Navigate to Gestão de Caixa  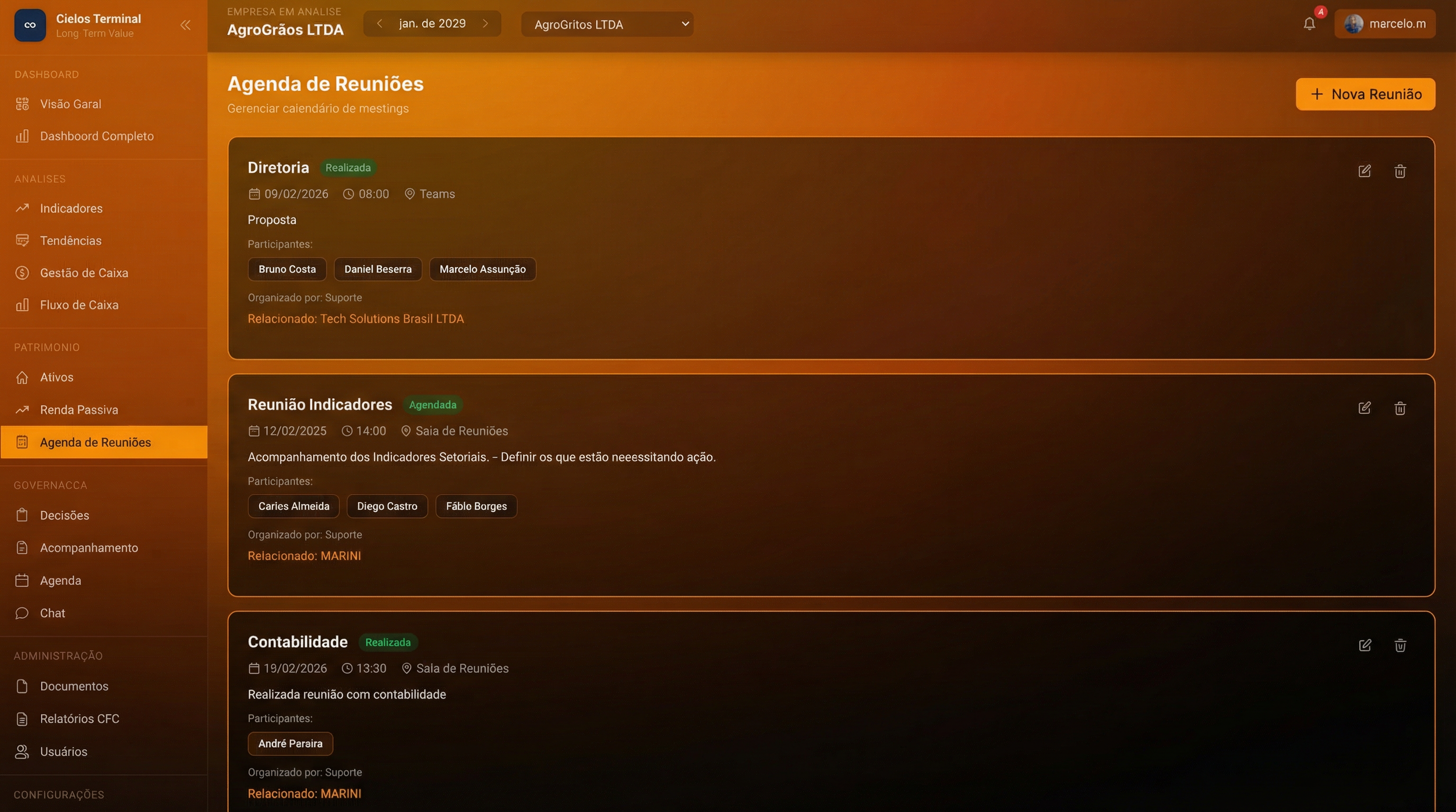tap(84, 273)
